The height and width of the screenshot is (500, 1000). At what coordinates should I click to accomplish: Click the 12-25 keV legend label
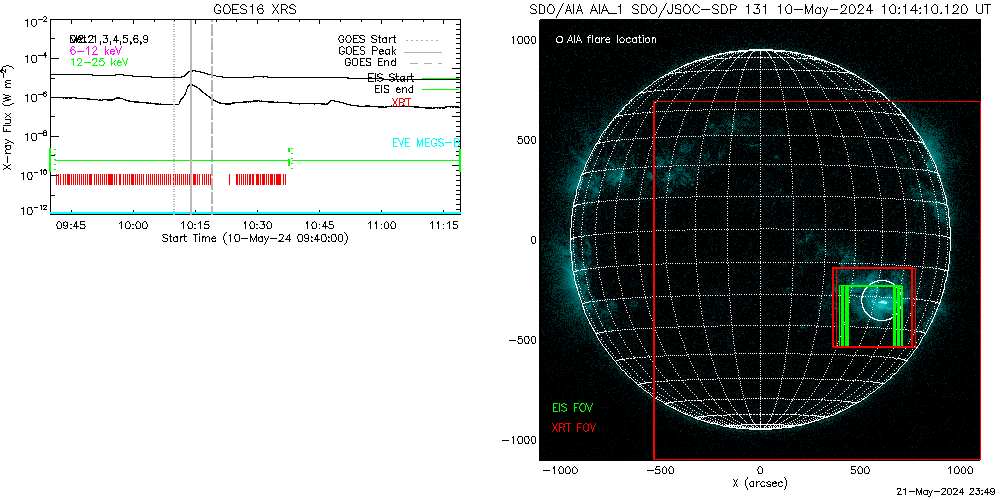pos(99,62)
